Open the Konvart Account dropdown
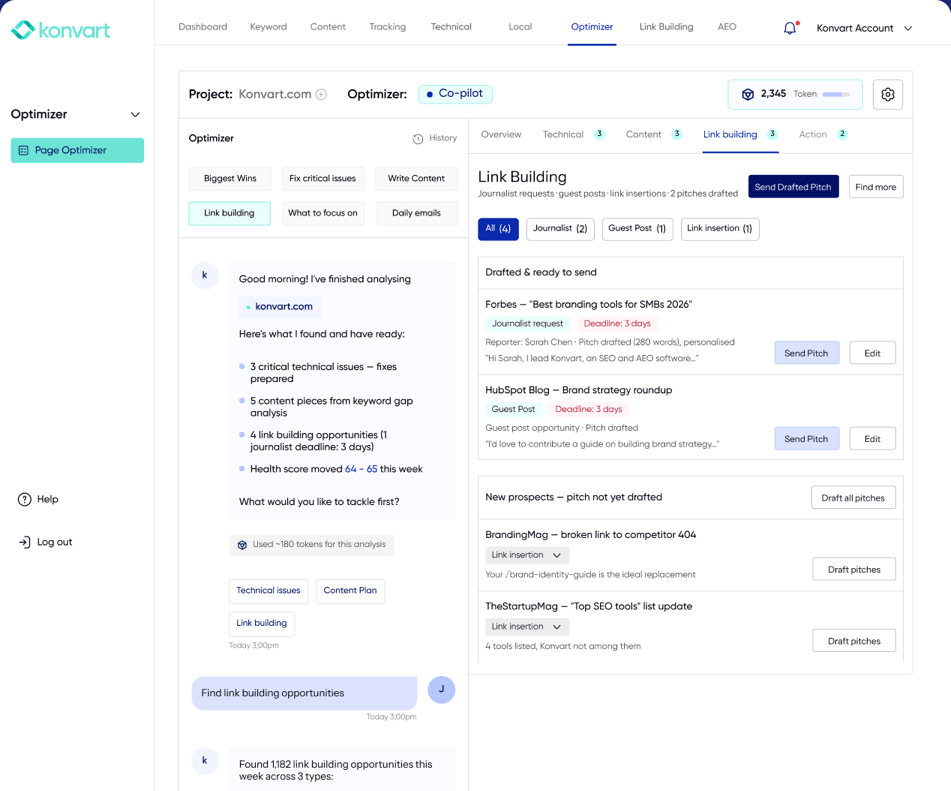 864,28
